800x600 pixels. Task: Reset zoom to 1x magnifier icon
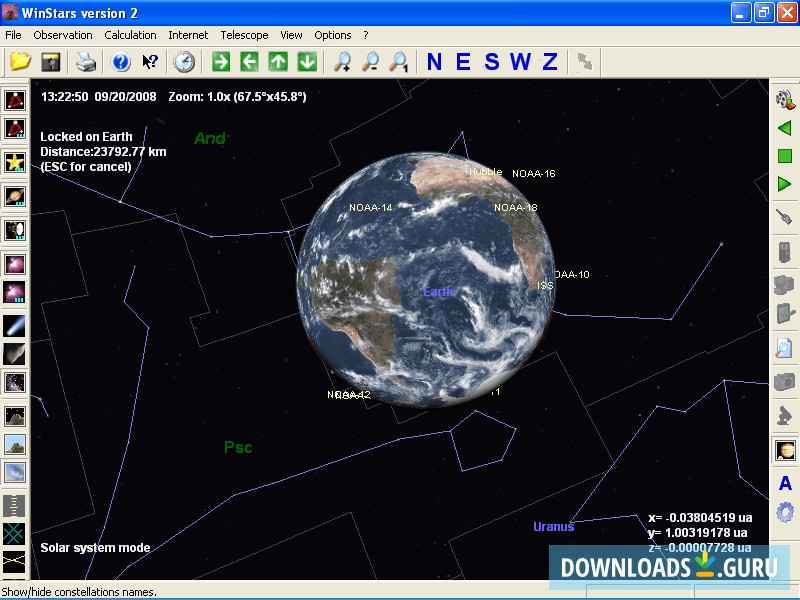(398, 62)
